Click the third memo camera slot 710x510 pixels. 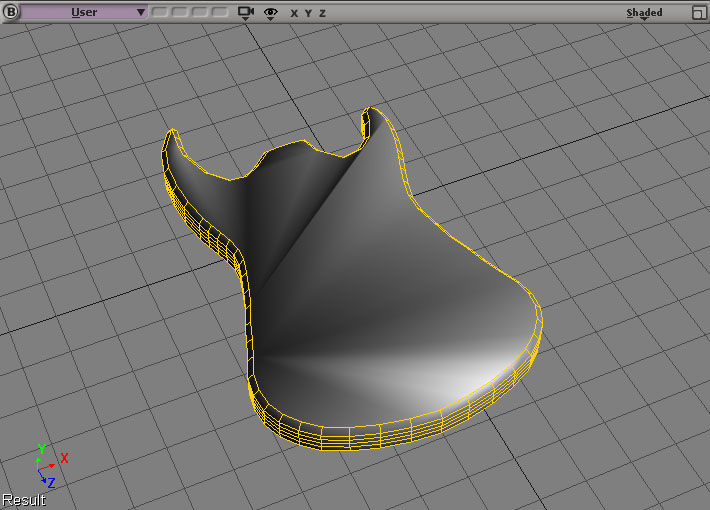(200, 13)
